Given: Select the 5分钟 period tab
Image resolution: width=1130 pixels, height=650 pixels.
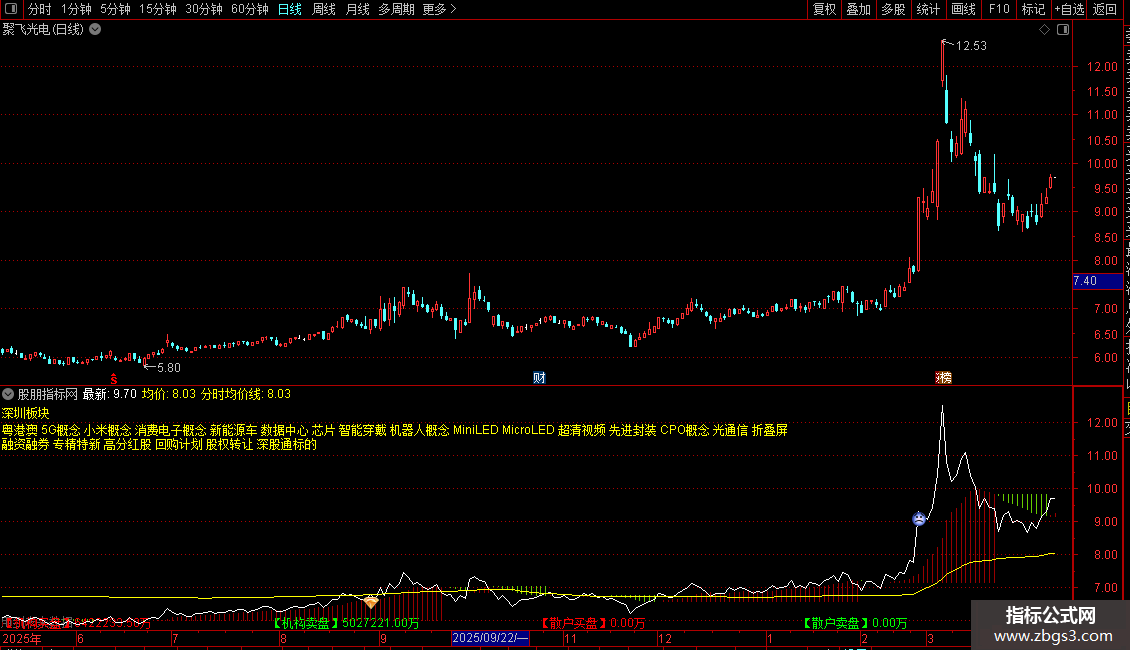Looking at the screenshot, I should coord(115,9).
